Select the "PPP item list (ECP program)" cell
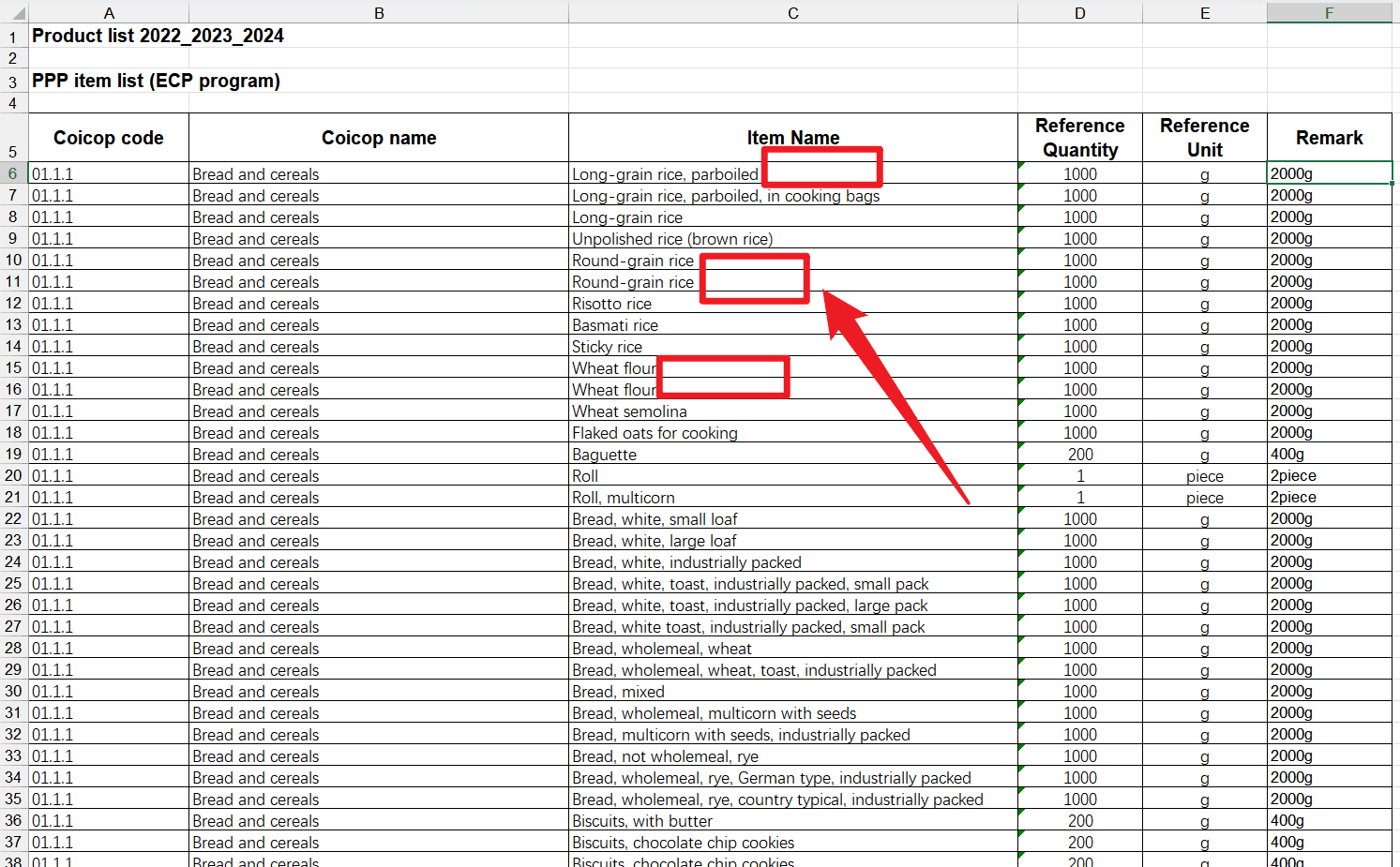Screen dimensions: 1400x867 click(x=156, y=81)
